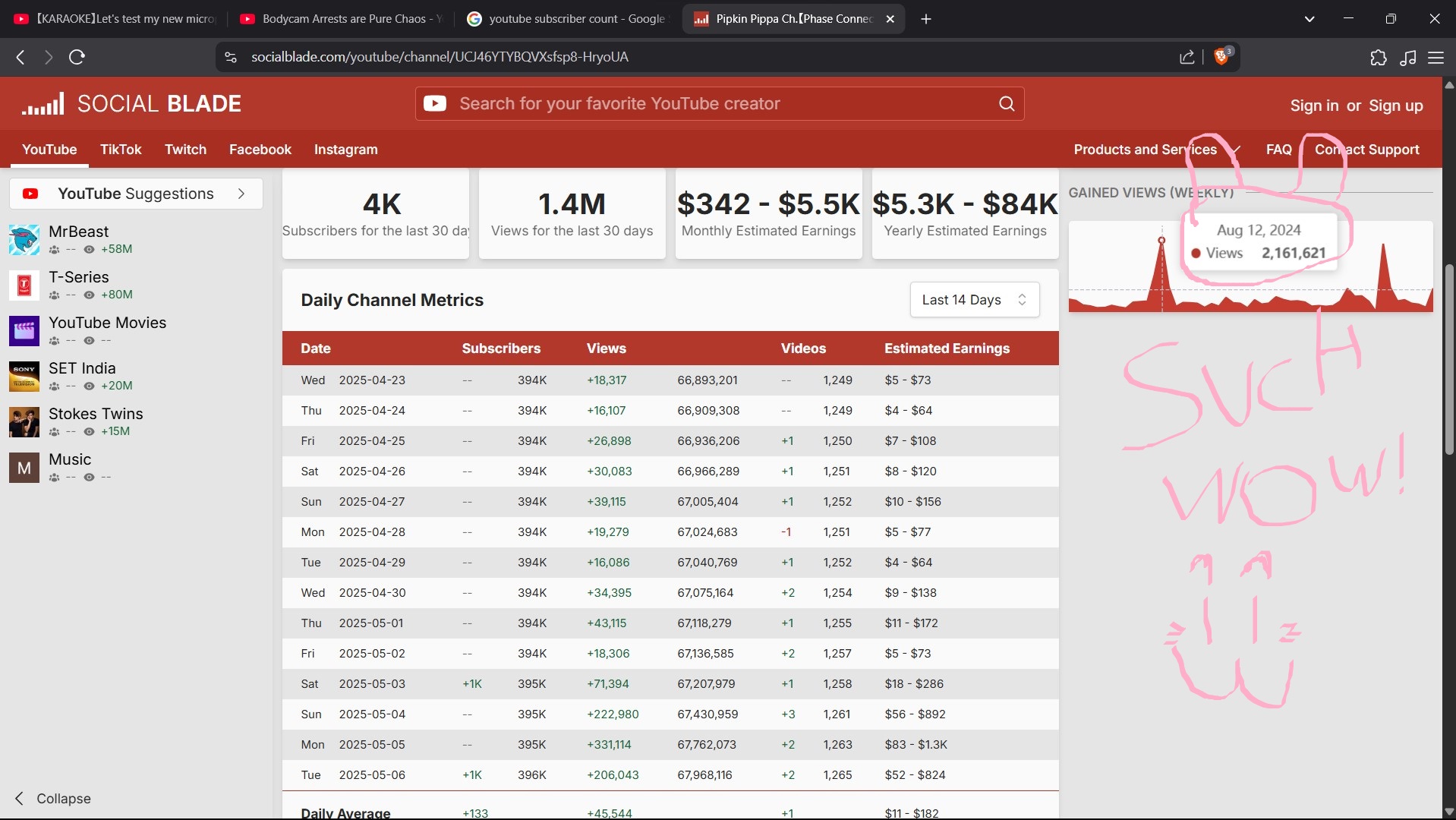Click the search magnifier icon
Image resolution: width=1456 pixels, height=820 pixels.
point(1007,104)
